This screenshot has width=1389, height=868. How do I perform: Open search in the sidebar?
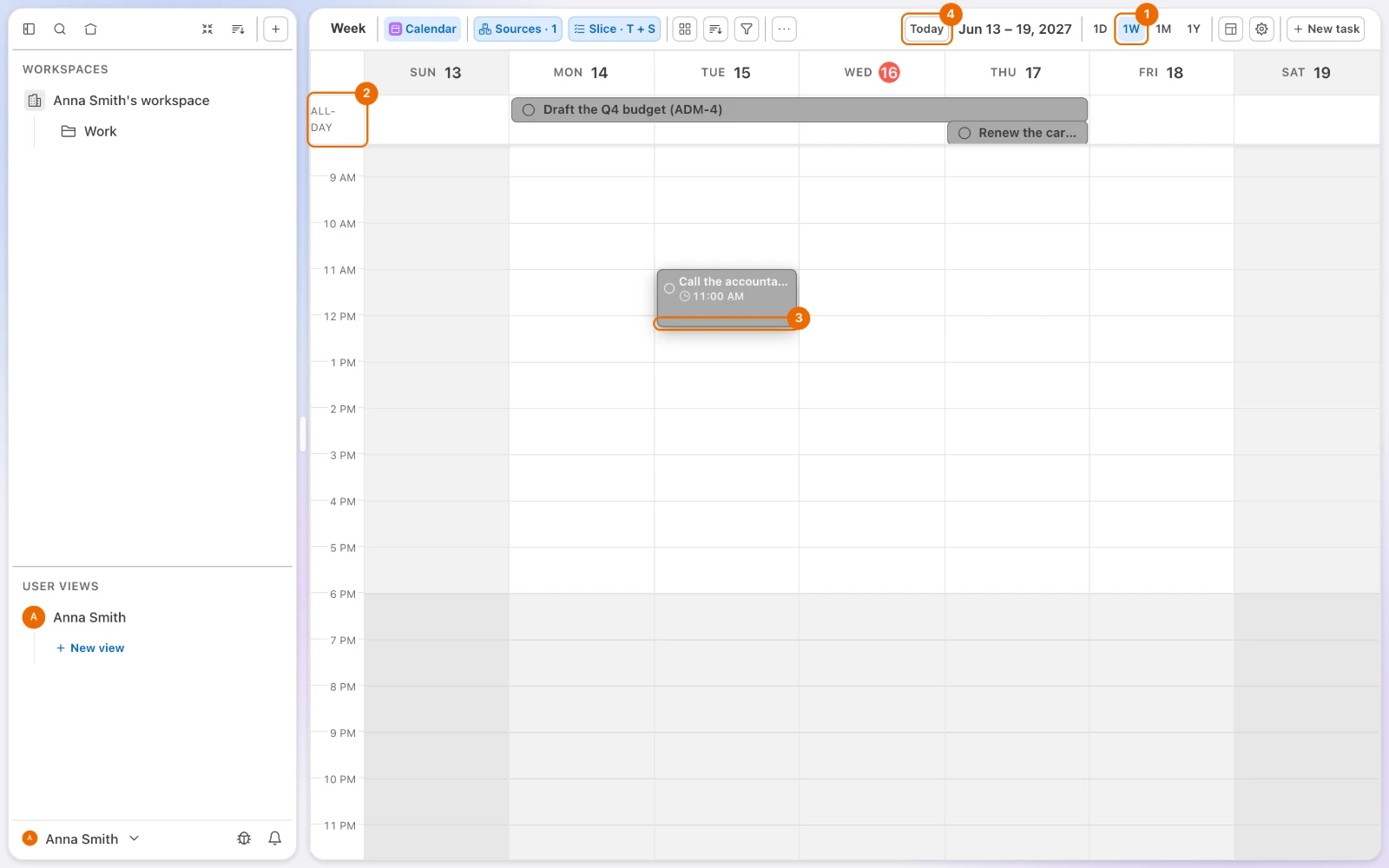[x=60, y=29]
